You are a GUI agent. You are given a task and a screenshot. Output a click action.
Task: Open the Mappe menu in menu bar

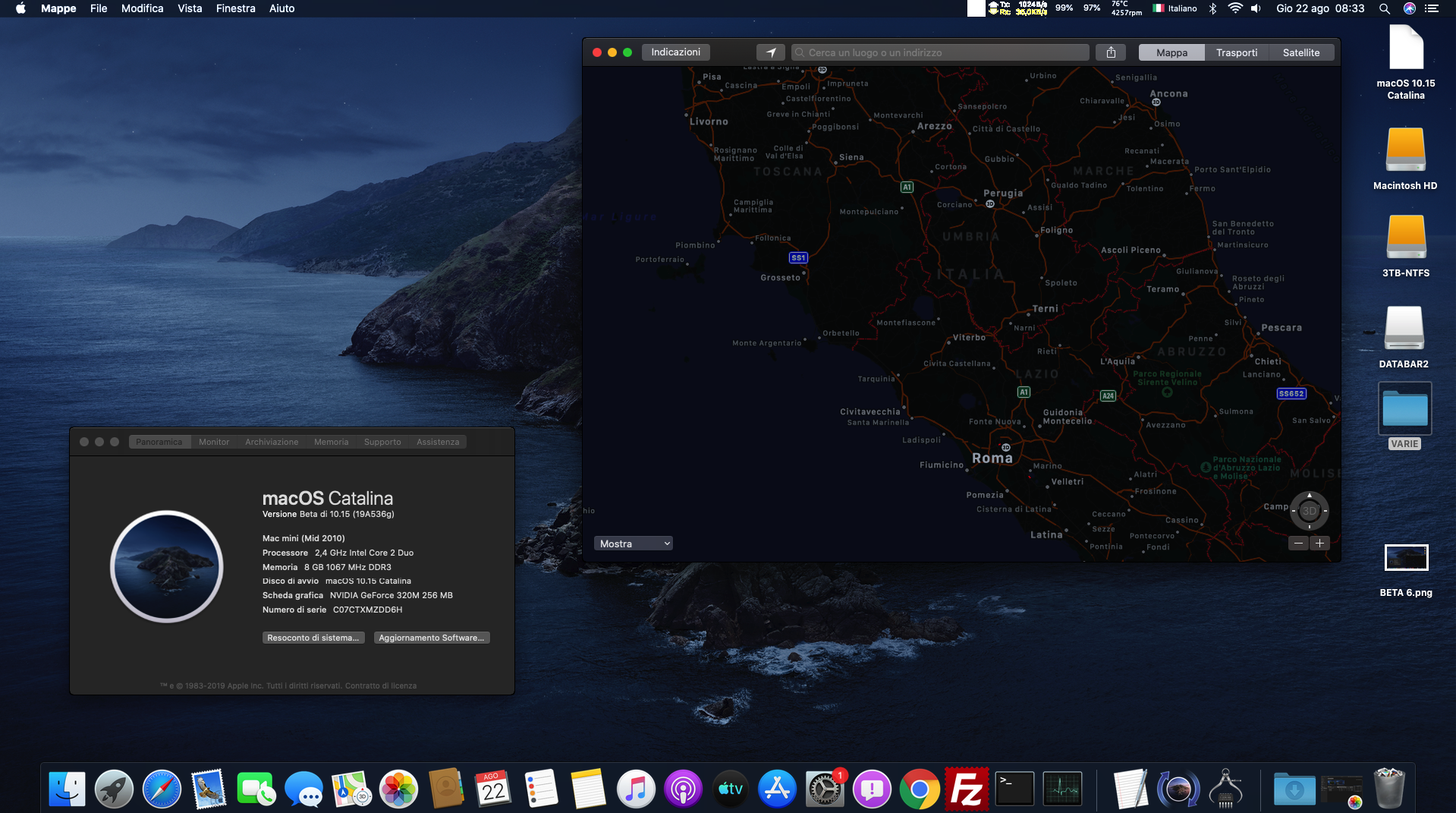point(58,8)
